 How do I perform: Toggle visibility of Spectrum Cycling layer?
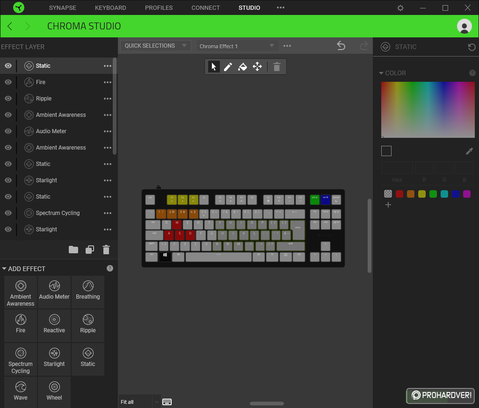[x=8, y=213]
